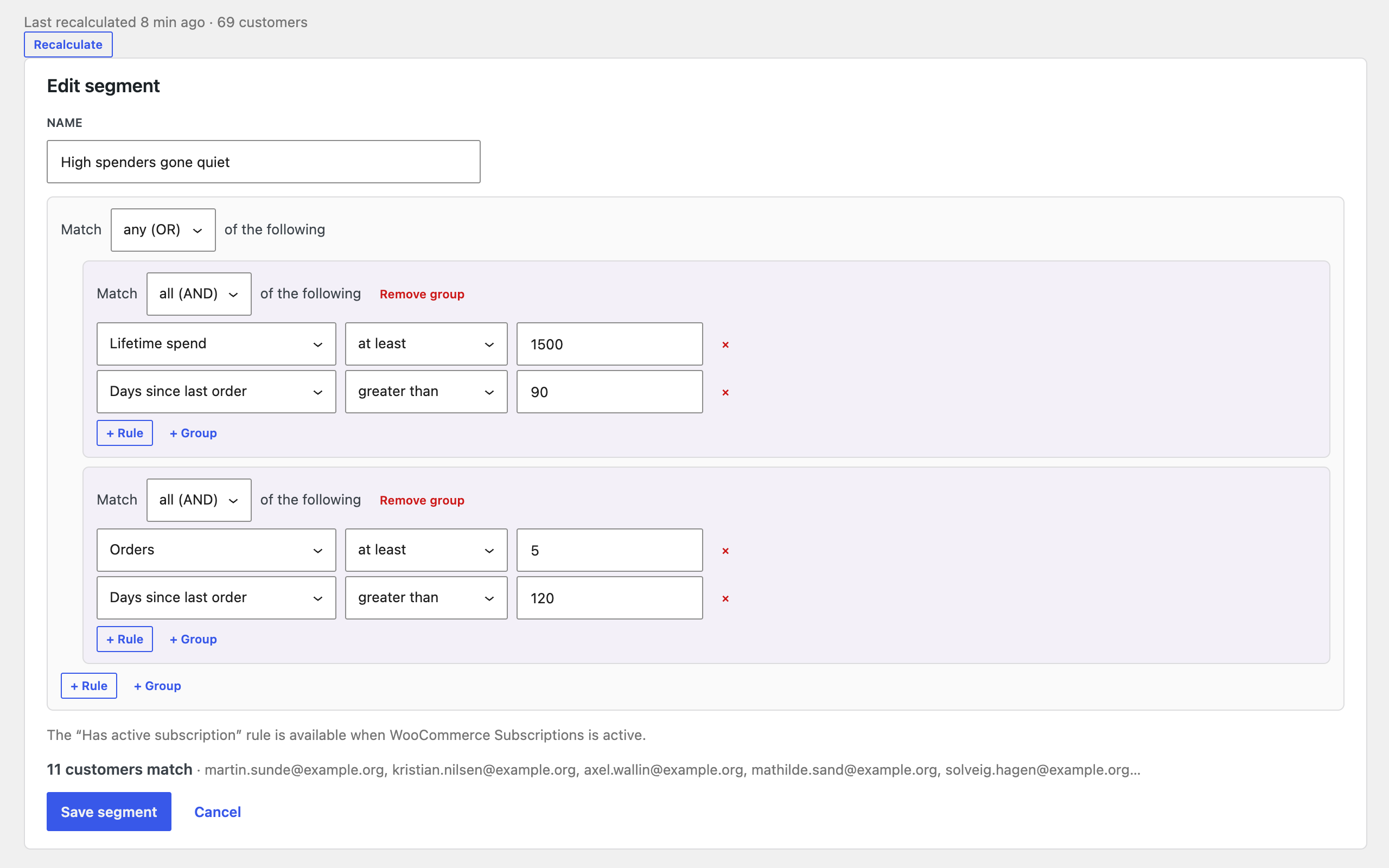The image size is (1389, 868).
Task: Open first group's all (AND) match dropdown
Action: coord(199,294)
